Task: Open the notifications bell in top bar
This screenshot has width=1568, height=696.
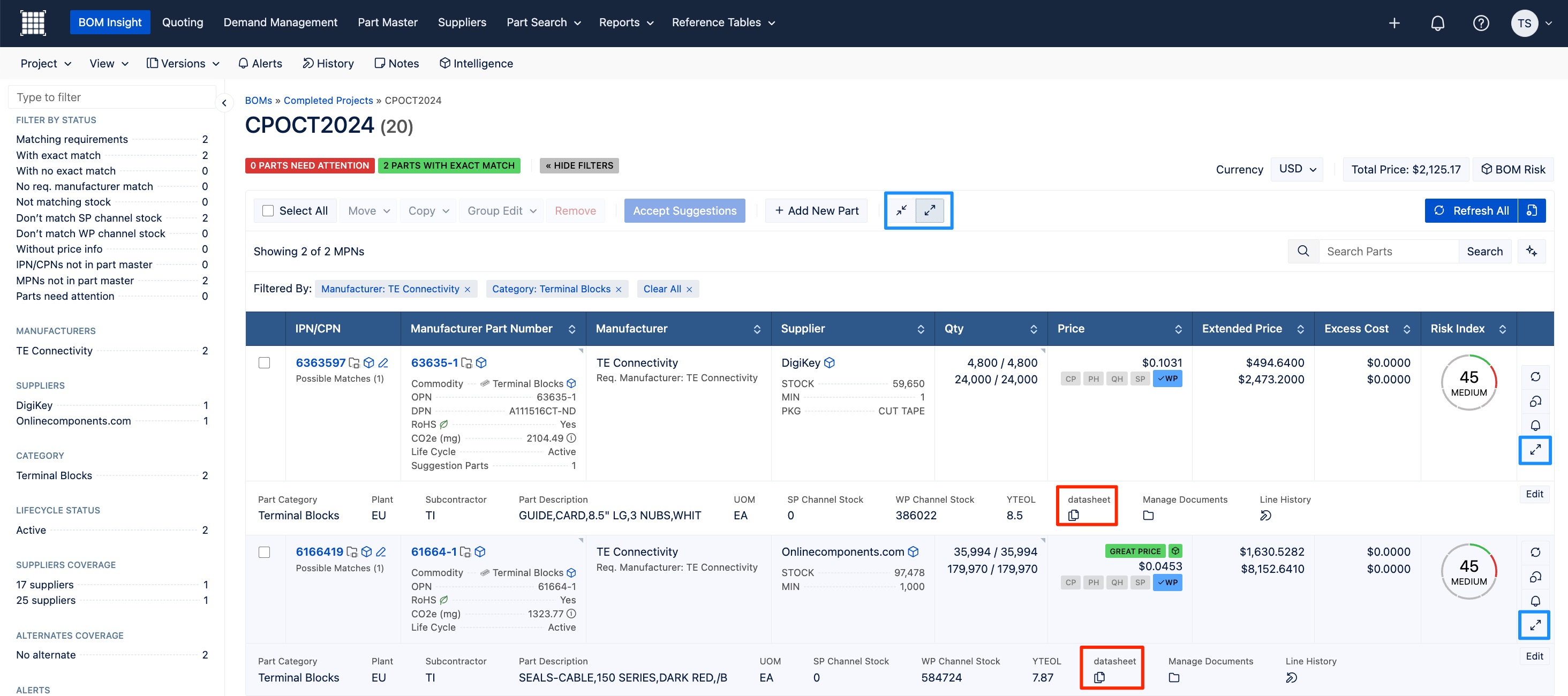Action: click(1437, 23)
